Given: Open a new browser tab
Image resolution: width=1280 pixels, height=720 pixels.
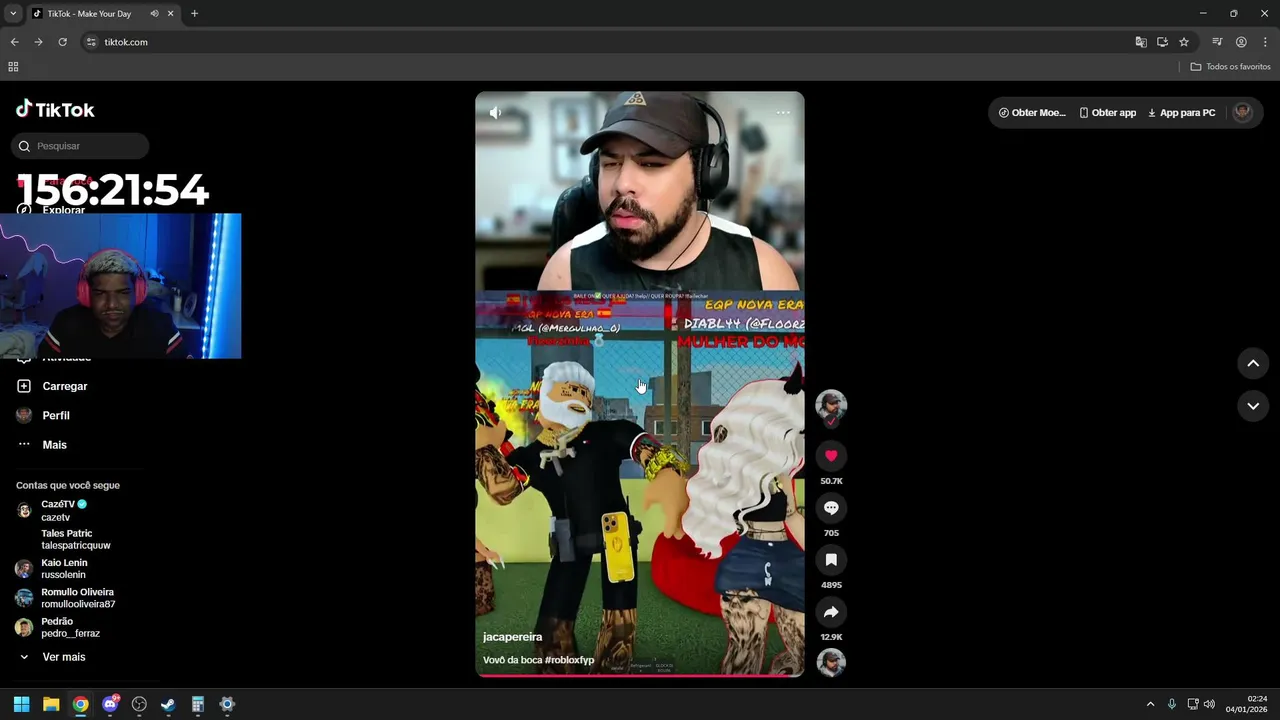Looking at the screenshot, I should (x=194, y=14).
